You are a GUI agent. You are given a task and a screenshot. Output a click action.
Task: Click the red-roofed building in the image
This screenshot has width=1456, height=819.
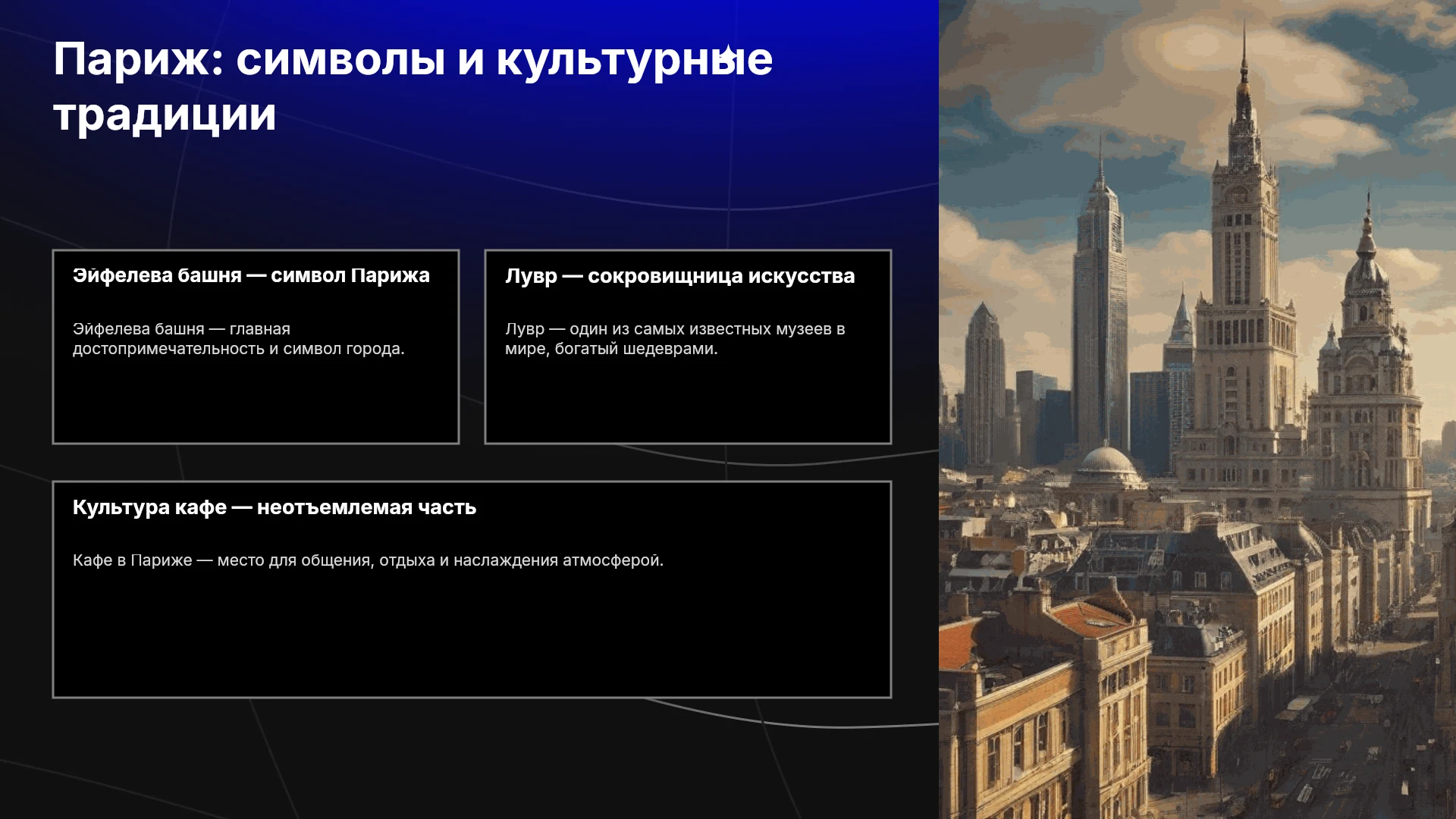1092,619
